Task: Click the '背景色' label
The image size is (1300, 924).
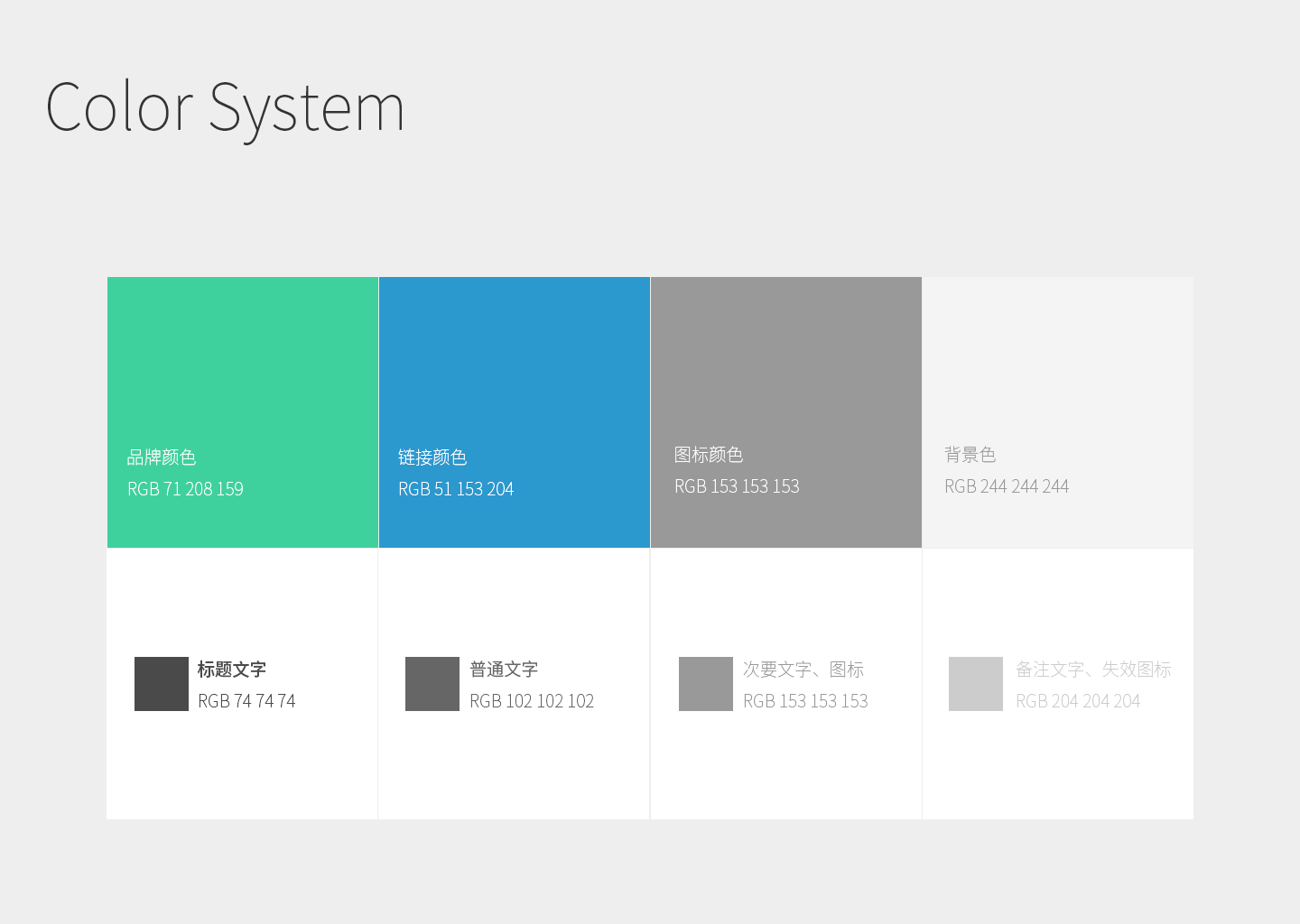Action: click(970, 455)
